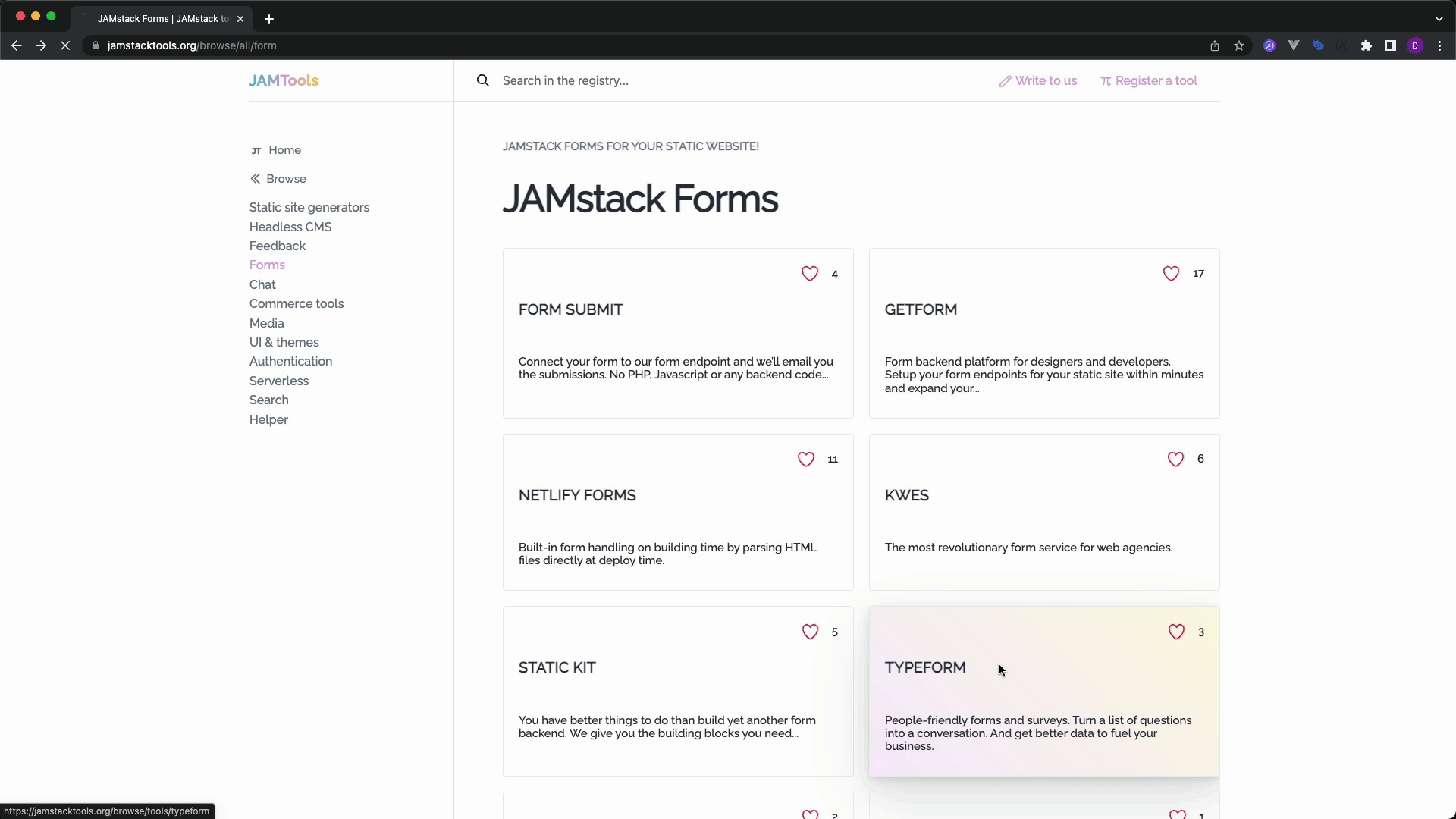This screenshot has height=819, width=1456.
Task: Open UI & themes category
Action: click(284, 342)
